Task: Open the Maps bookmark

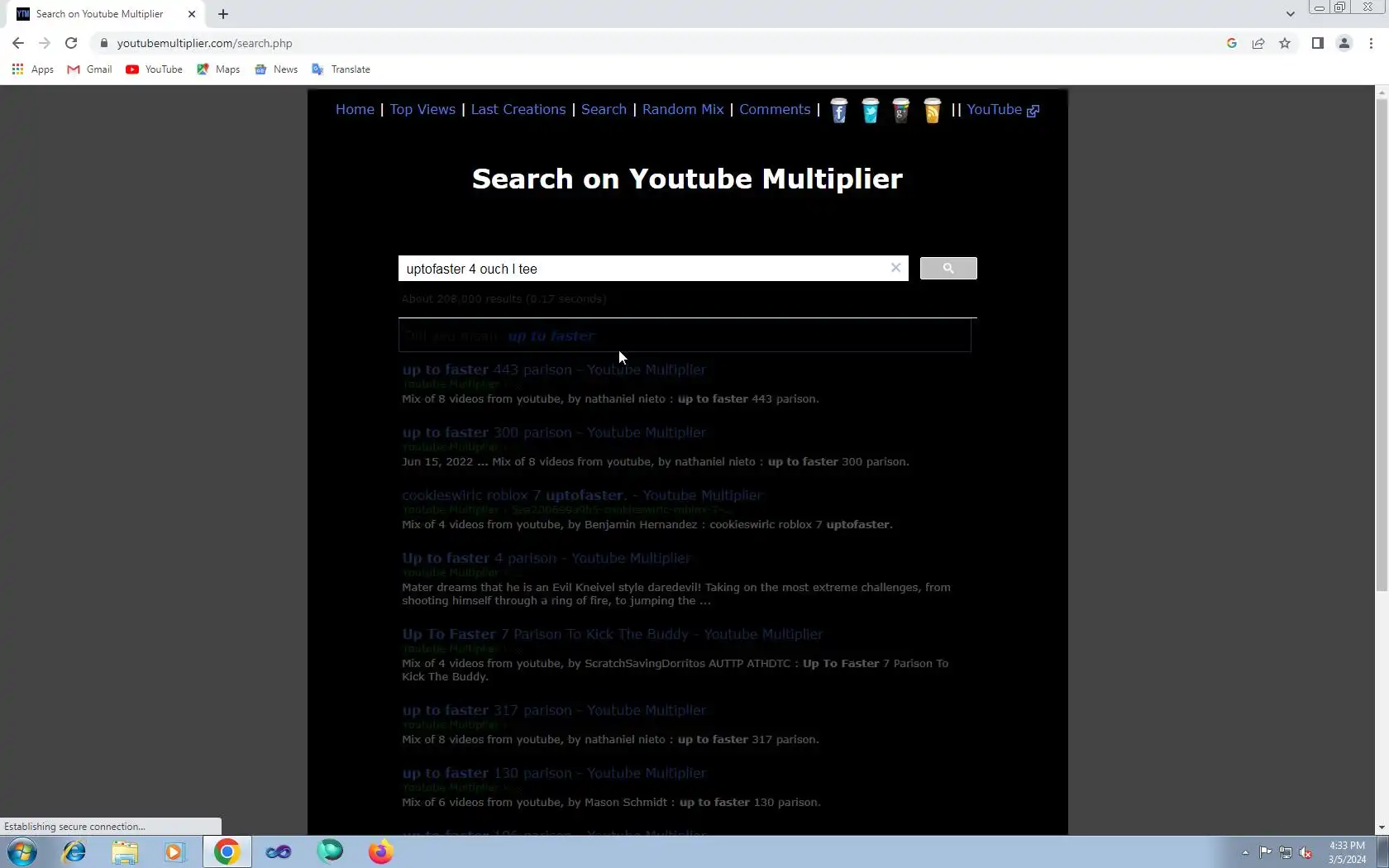Action: [218, 69]
